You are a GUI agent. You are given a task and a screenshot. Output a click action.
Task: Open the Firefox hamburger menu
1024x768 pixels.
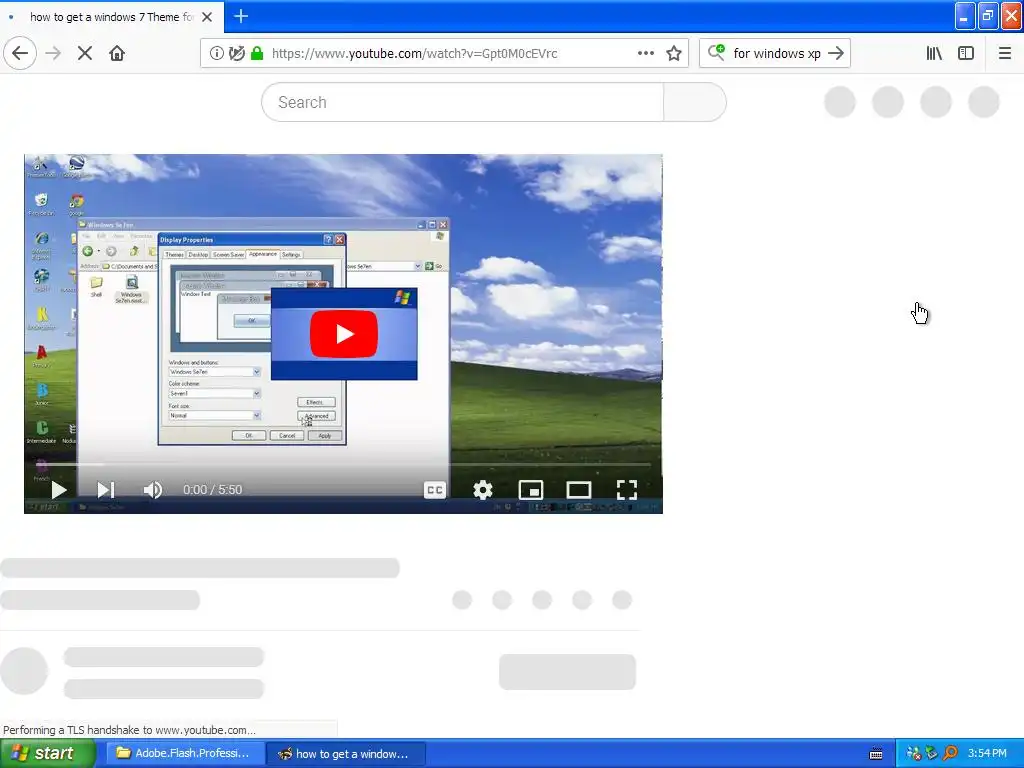point(1005,54)
